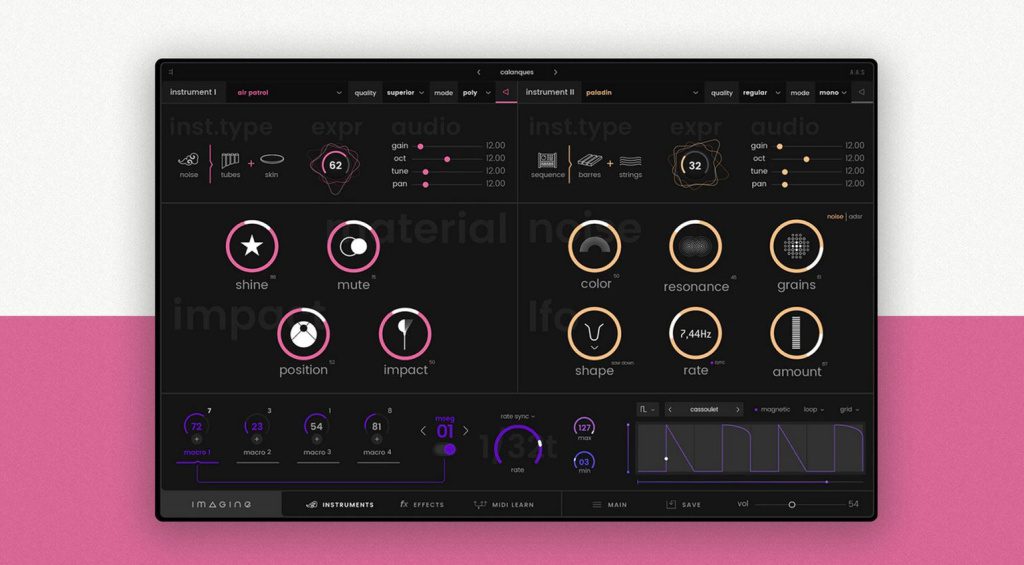
Task: Go to next preset after calanques
Action: pyautogui.click(x=556, y=72)
